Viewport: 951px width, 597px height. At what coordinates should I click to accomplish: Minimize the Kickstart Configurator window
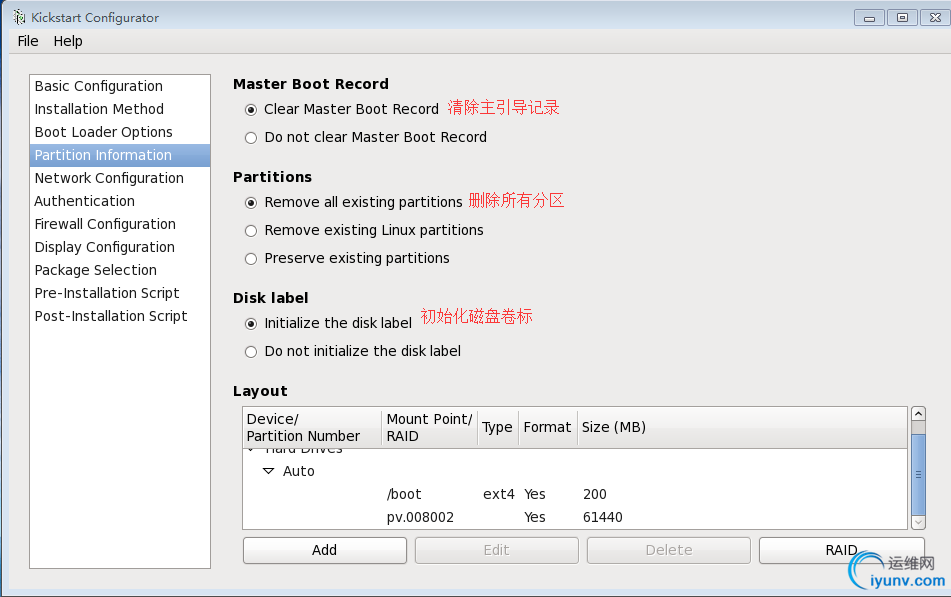click(869, 18)
